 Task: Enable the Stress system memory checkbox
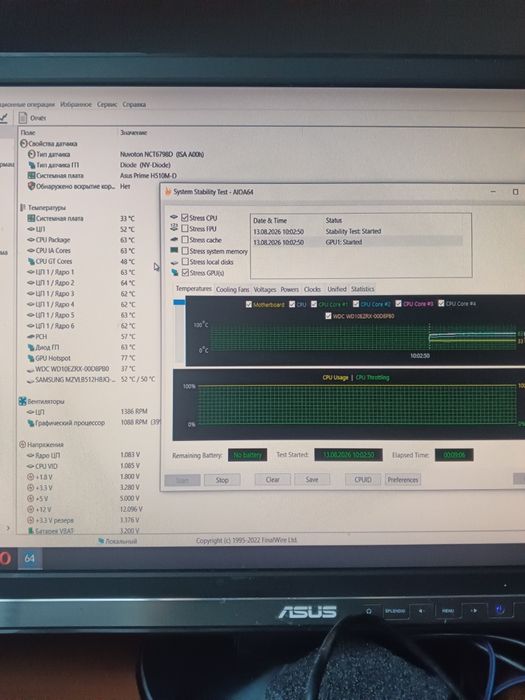click(x=185, y=251)
